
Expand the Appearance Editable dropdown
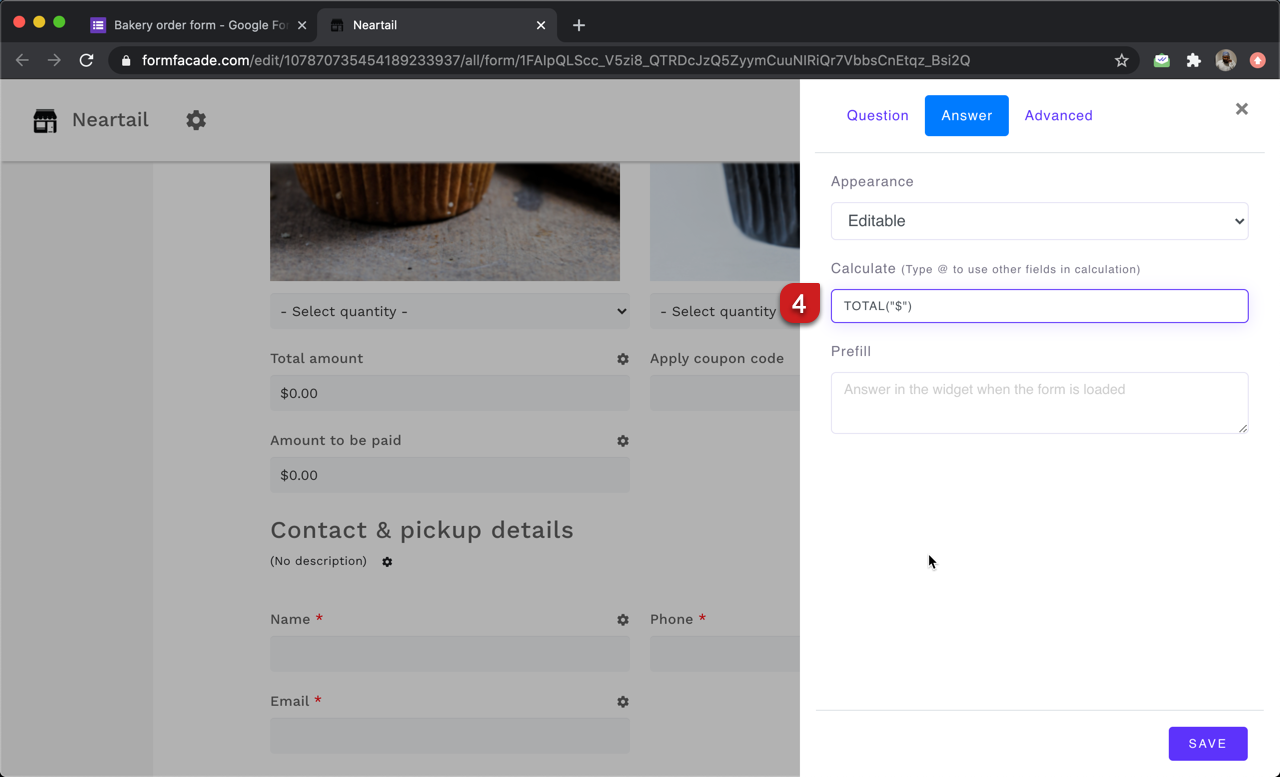pyautogui.click(x=1039, y=221)
